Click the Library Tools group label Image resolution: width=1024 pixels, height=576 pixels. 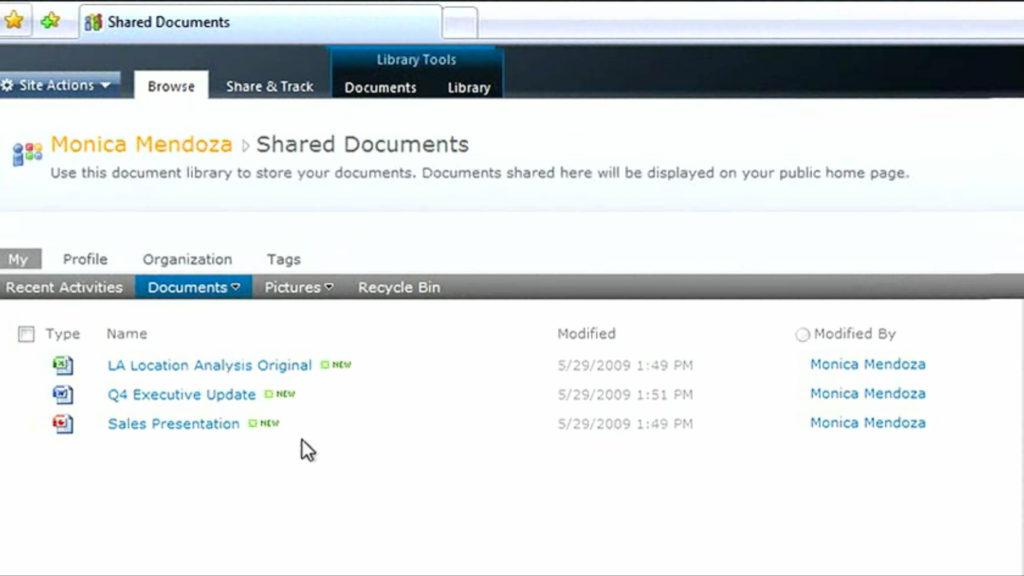coord(416,59)
